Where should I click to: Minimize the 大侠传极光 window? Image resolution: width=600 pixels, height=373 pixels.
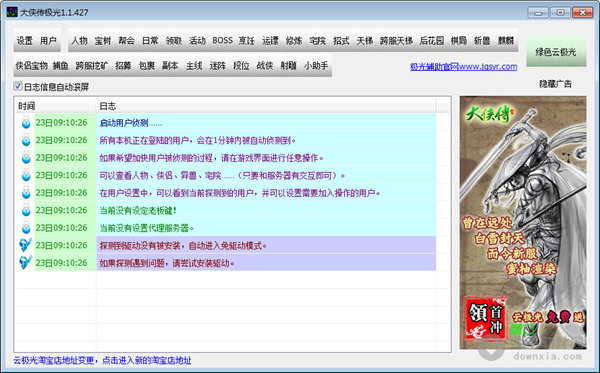538,13
